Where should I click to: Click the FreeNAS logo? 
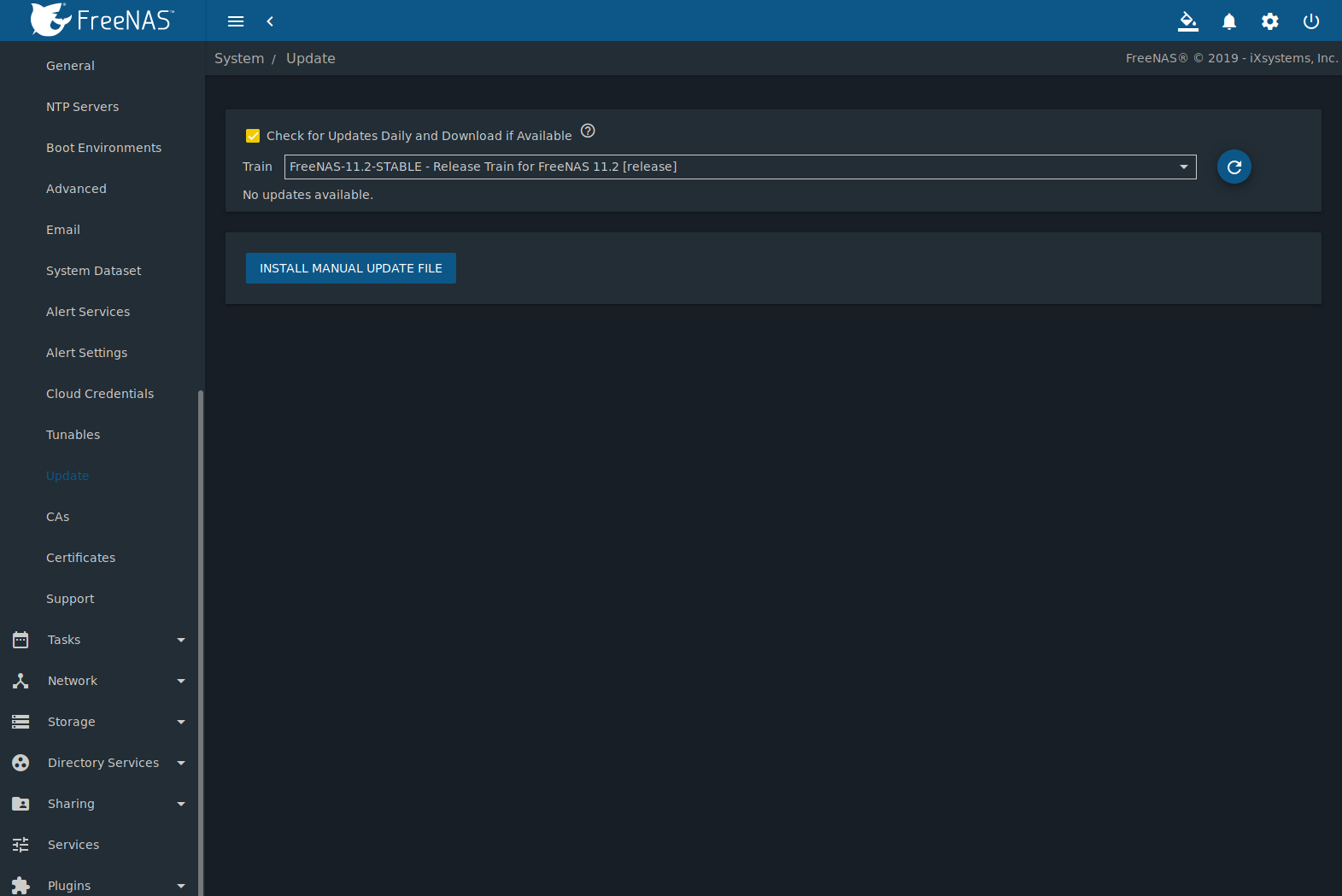(x=102, y=20)
